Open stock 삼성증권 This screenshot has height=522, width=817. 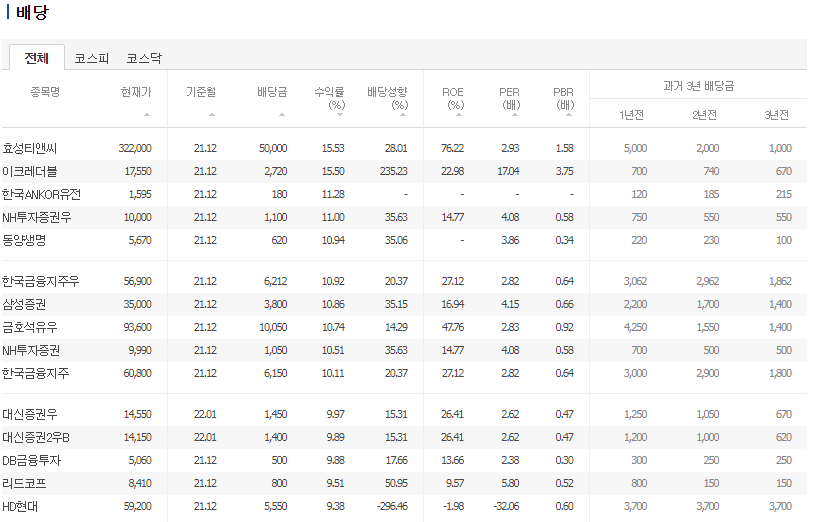[24, 304]
